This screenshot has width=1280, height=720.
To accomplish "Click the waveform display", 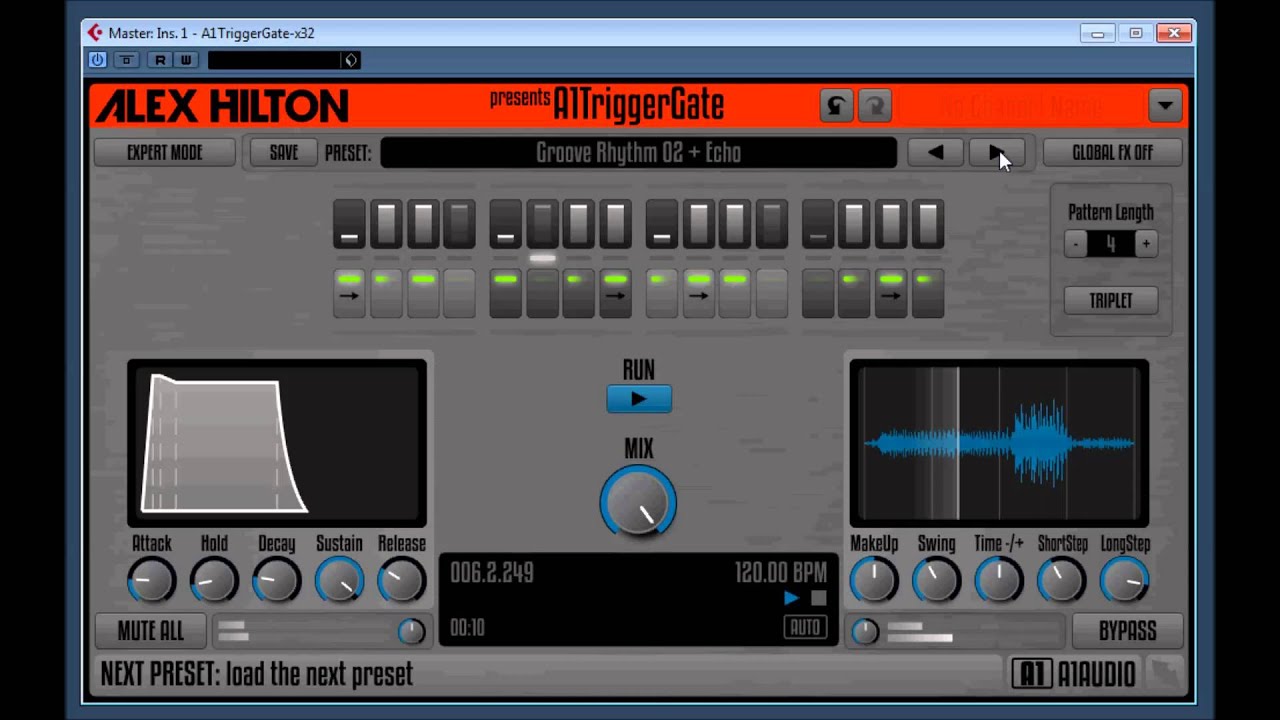I will 999,443.
